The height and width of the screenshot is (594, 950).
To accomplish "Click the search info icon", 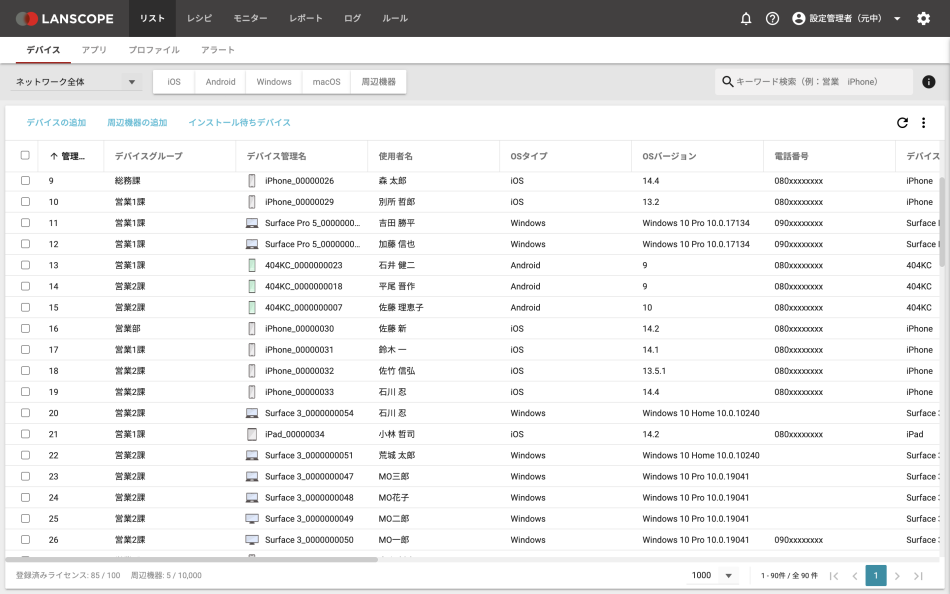I will coord(929,82).
